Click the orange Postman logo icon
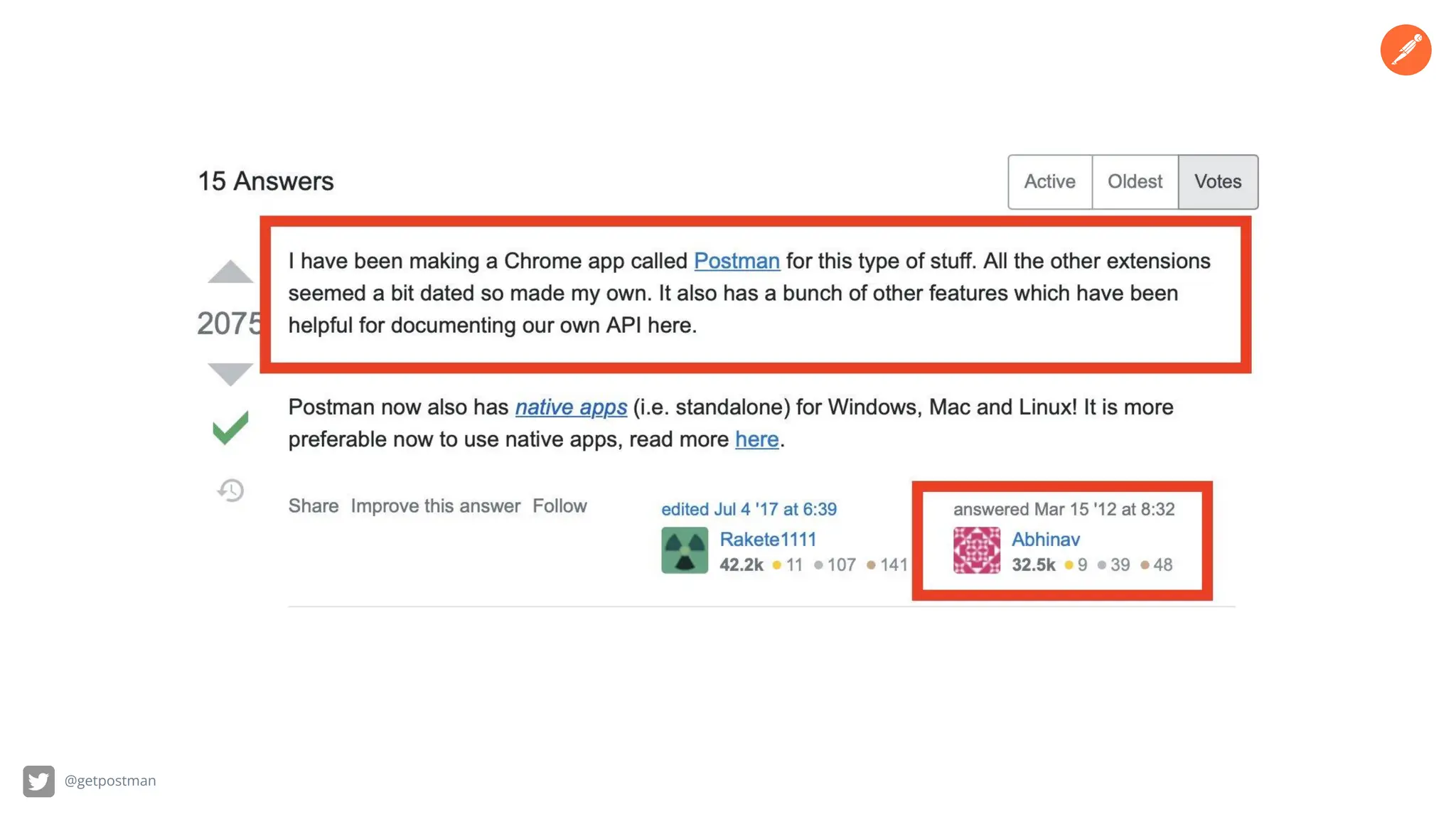Screen dimensions: 1456x819 1405,50
